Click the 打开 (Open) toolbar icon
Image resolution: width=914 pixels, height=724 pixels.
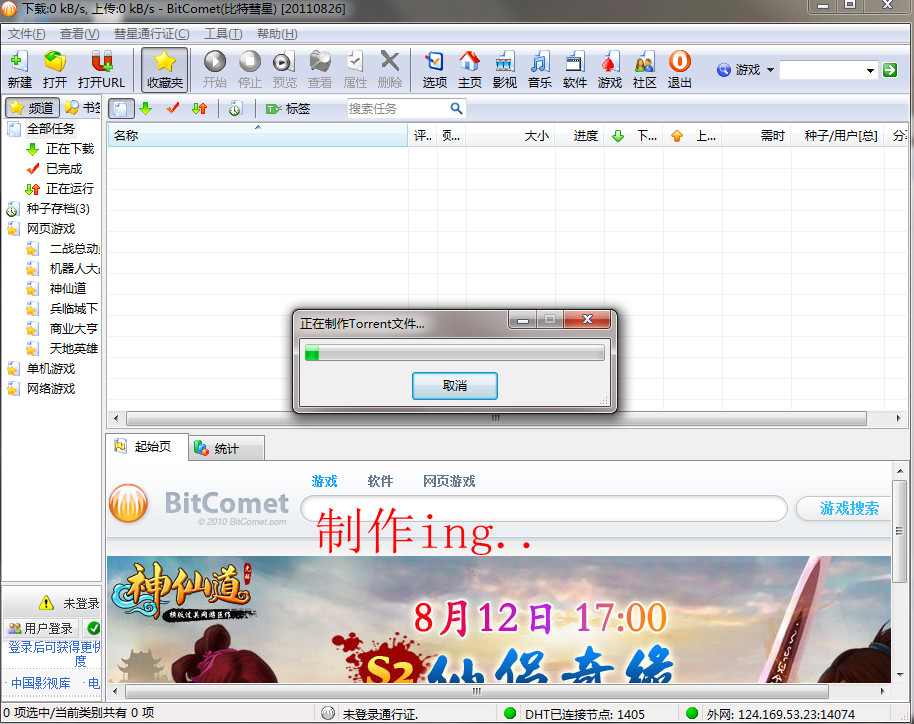point(55,69)
